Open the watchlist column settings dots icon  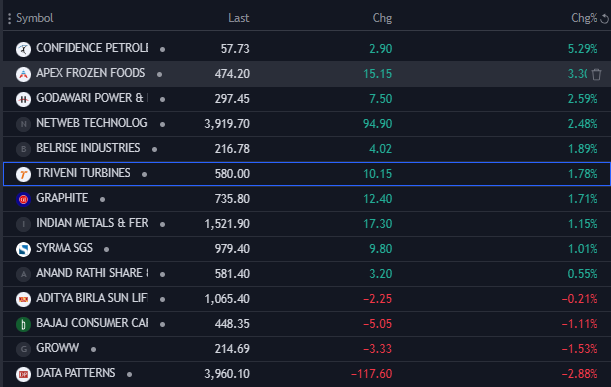tap(9, 18)
